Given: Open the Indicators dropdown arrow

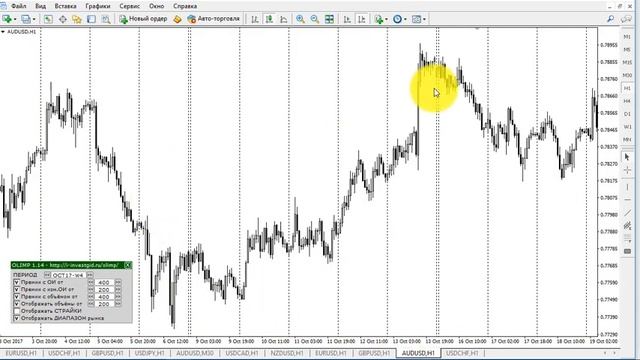Looking at the screenshot, I should (386, 19).
